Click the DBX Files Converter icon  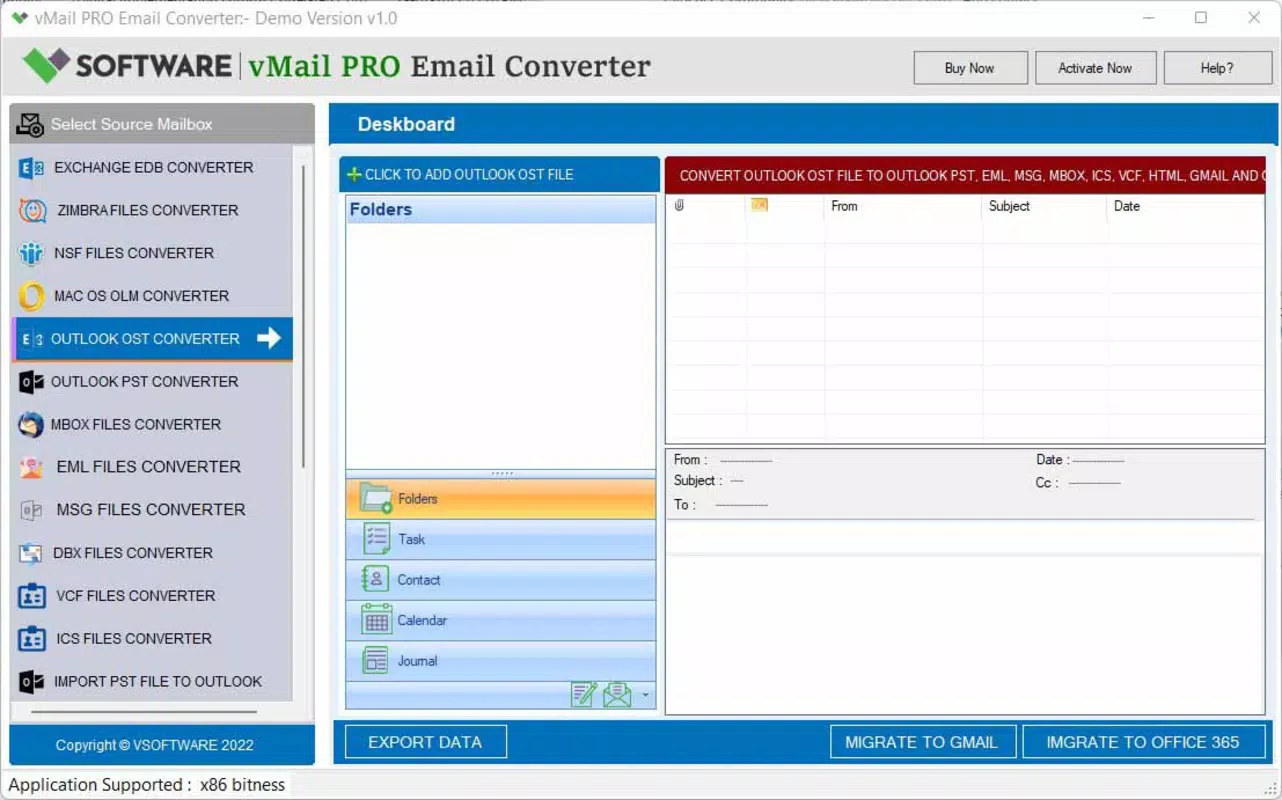(x=31, y=553)
